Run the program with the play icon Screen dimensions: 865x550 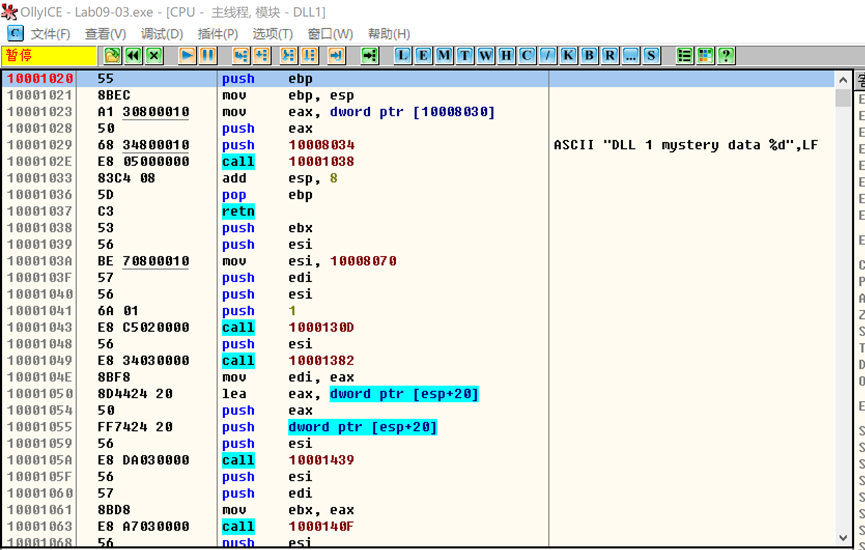pyautogui.click(x=187, y=55)
